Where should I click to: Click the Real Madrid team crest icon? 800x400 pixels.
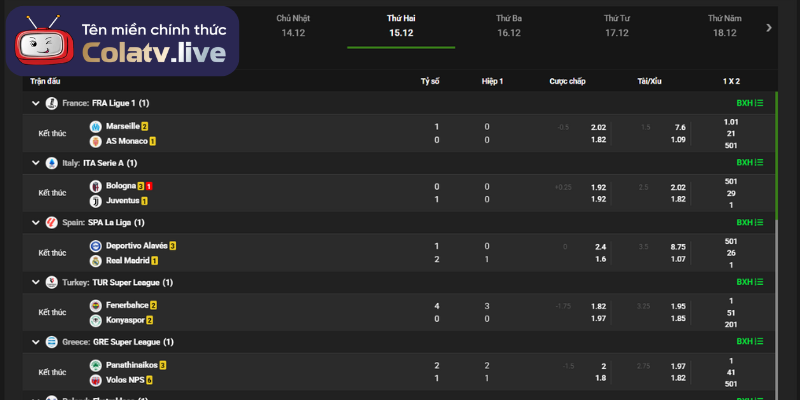point(96,261)
